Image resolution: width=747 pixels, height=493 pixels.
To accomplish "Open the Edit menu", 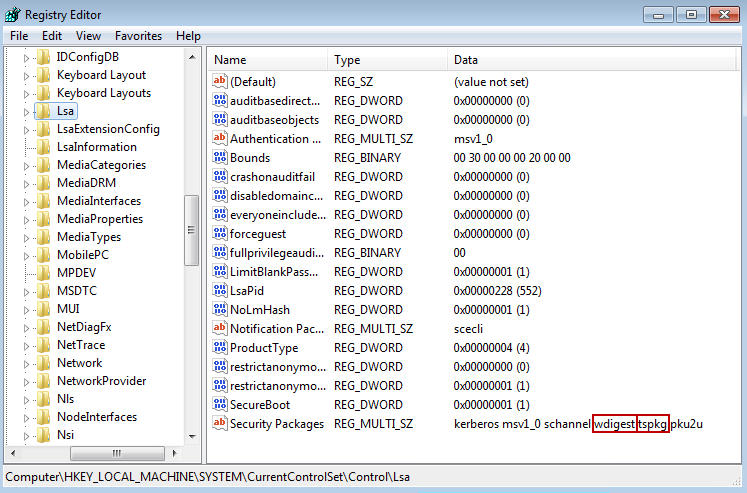I will (51, 36).
